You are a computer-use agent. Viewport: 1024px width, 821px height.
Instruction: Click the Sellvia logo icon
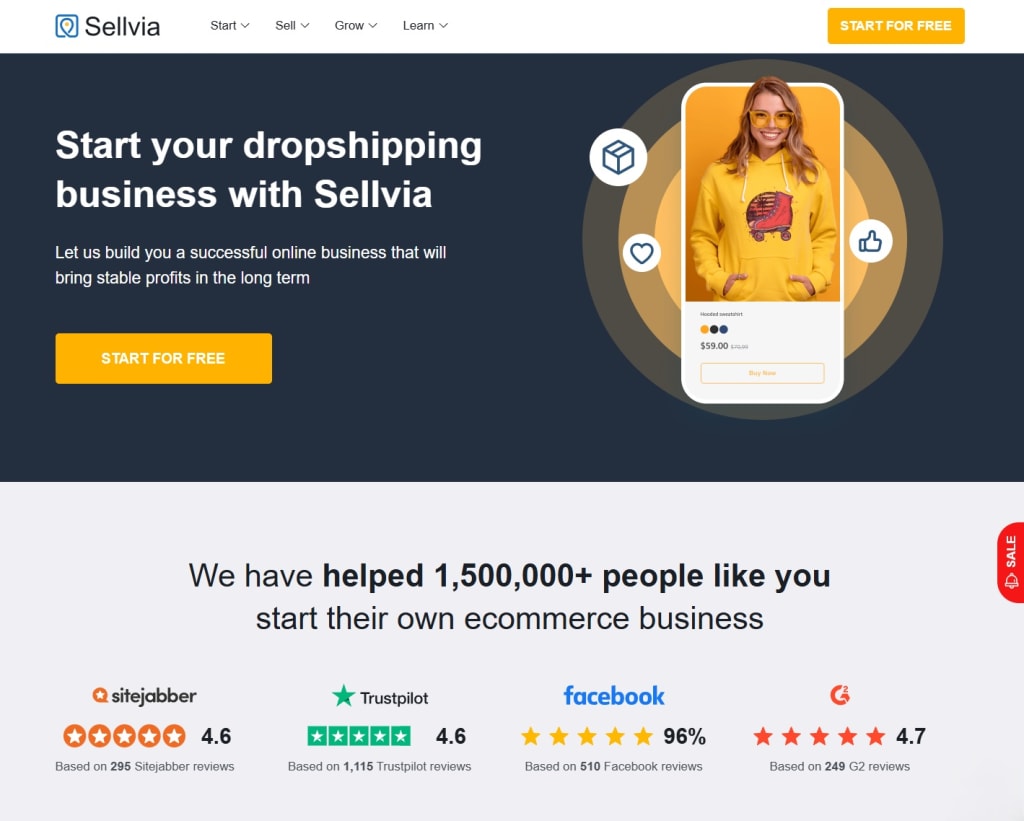click(67, 26)
